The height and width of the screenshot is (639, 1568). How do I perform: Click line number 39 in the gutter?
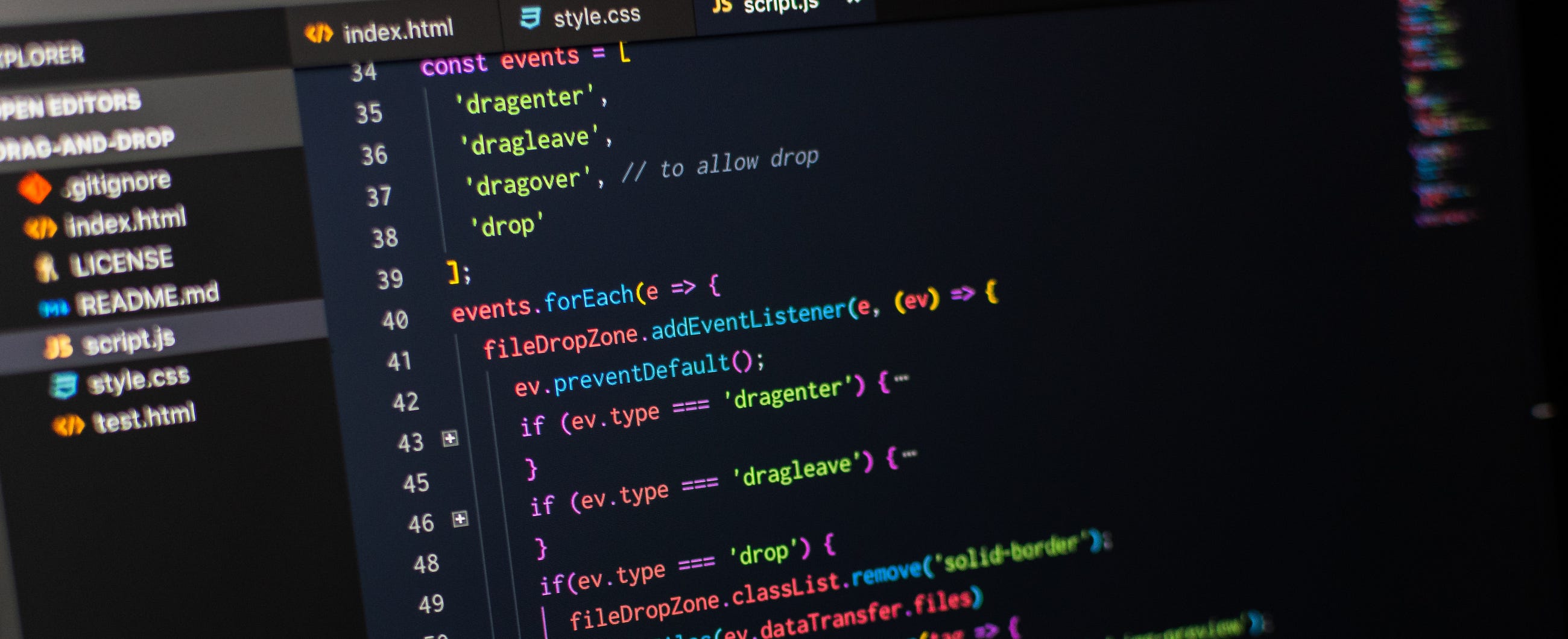tap(390, 279)
